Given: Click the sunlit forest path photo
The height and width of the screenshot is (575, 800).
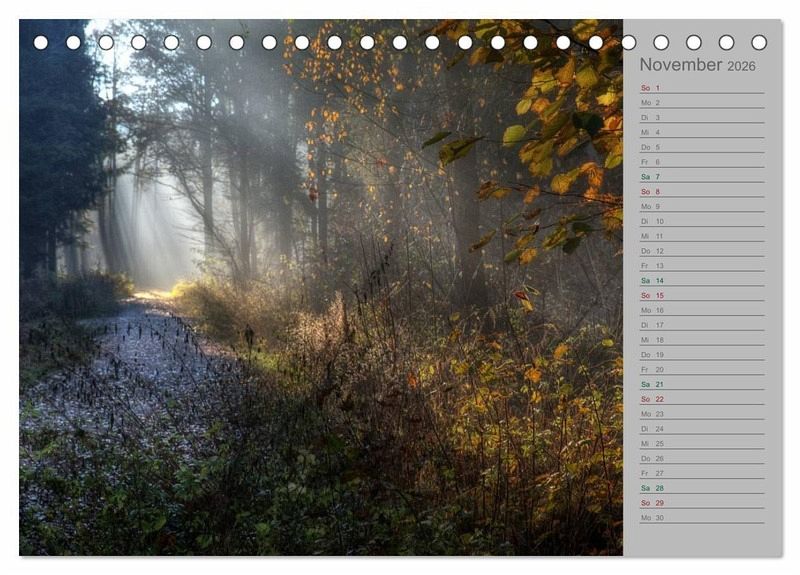Looking at the screenshot, I should click(320, 300).
